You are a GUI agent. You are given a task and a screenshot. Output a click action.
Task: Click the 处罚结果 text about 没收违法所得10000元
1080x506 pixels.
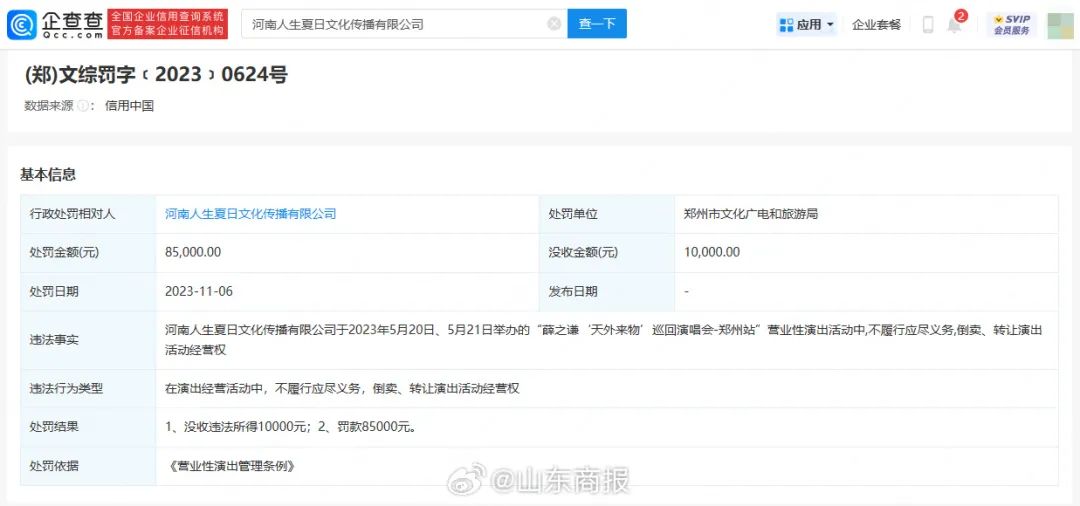coord(291,427)
